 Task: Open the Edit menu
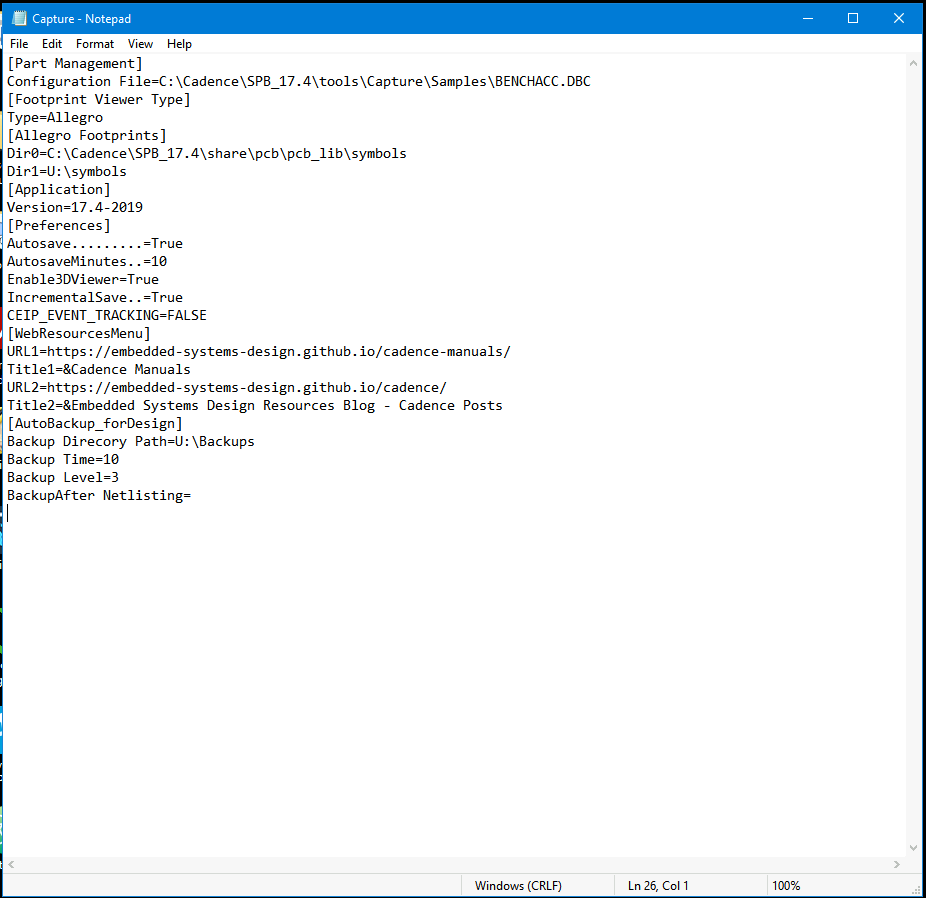click(x=52, y=44)
